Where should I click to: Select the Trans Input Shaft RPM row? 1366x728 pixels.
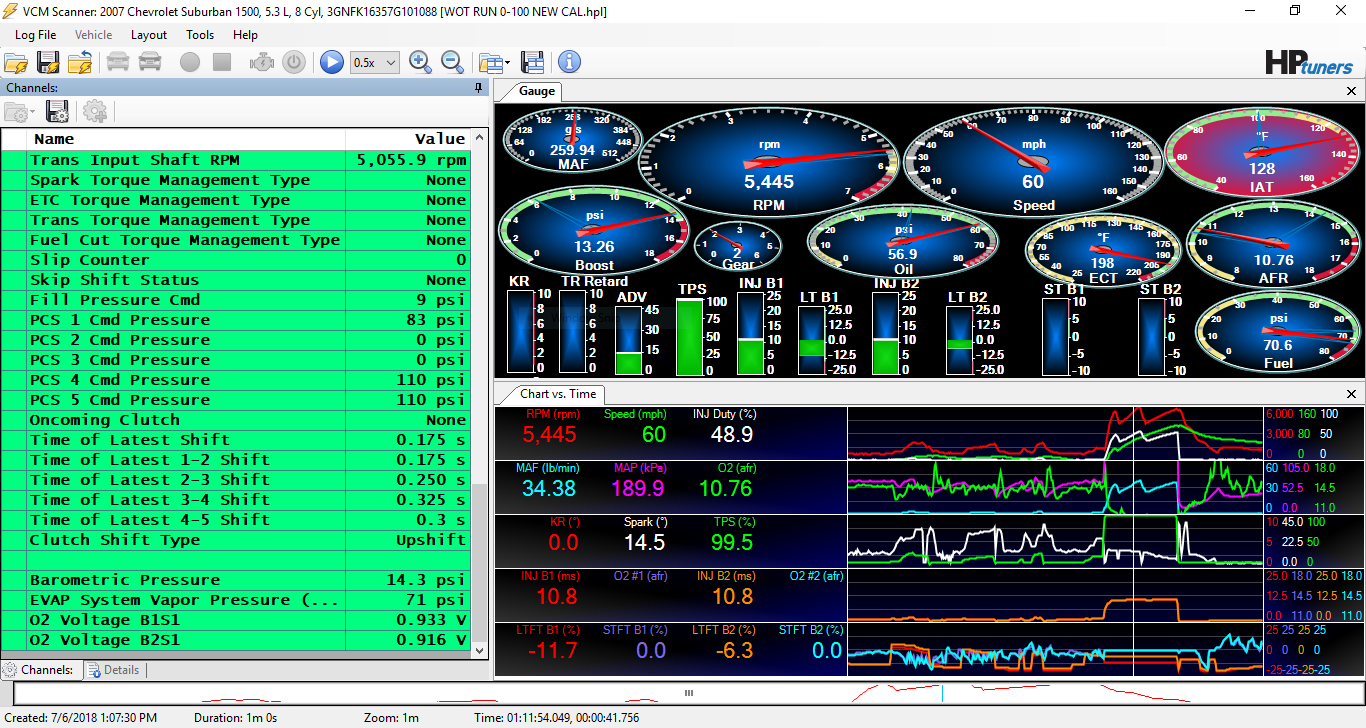(236, 160)
